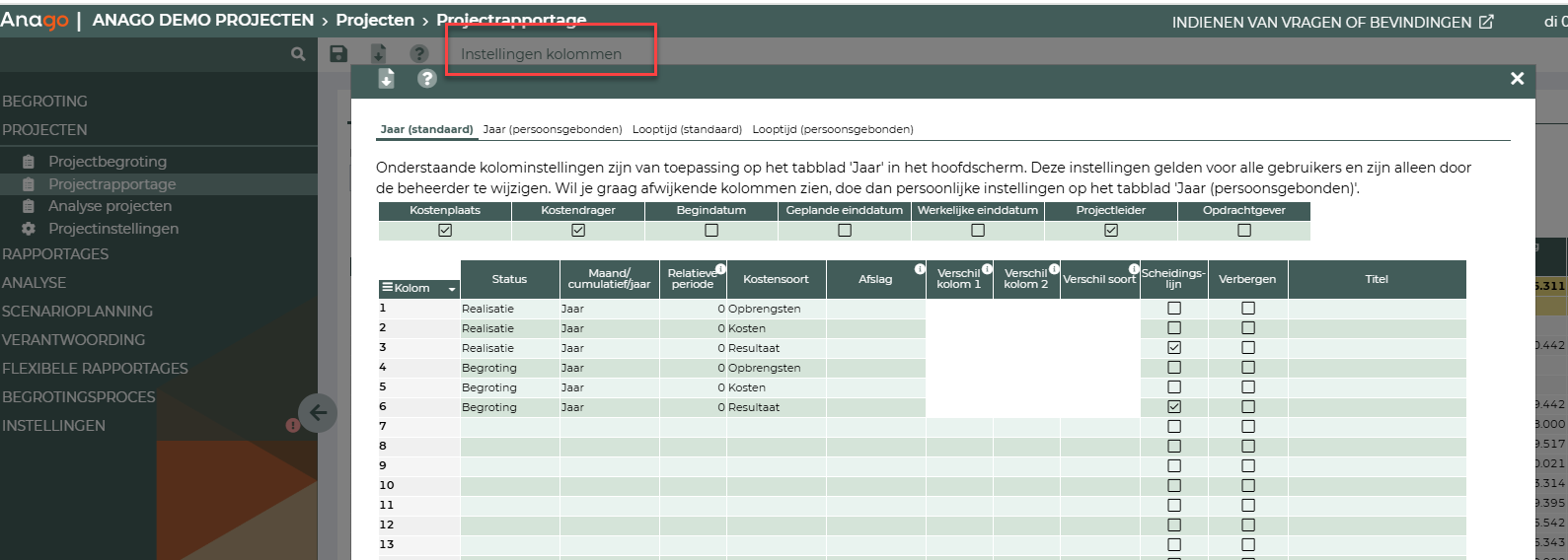Close the column settings dialog
The height and width of the screenshot is (560, 1568).
click(1517, 79)
